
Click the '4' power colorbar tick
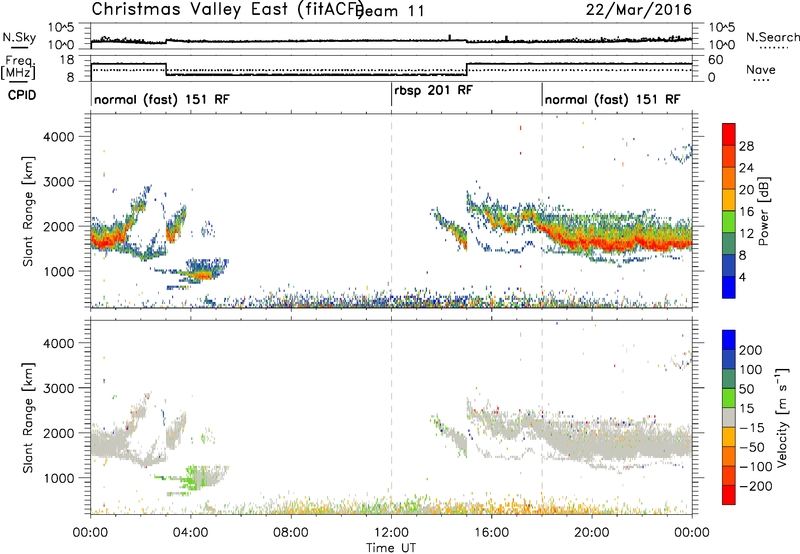coord(743,278)
